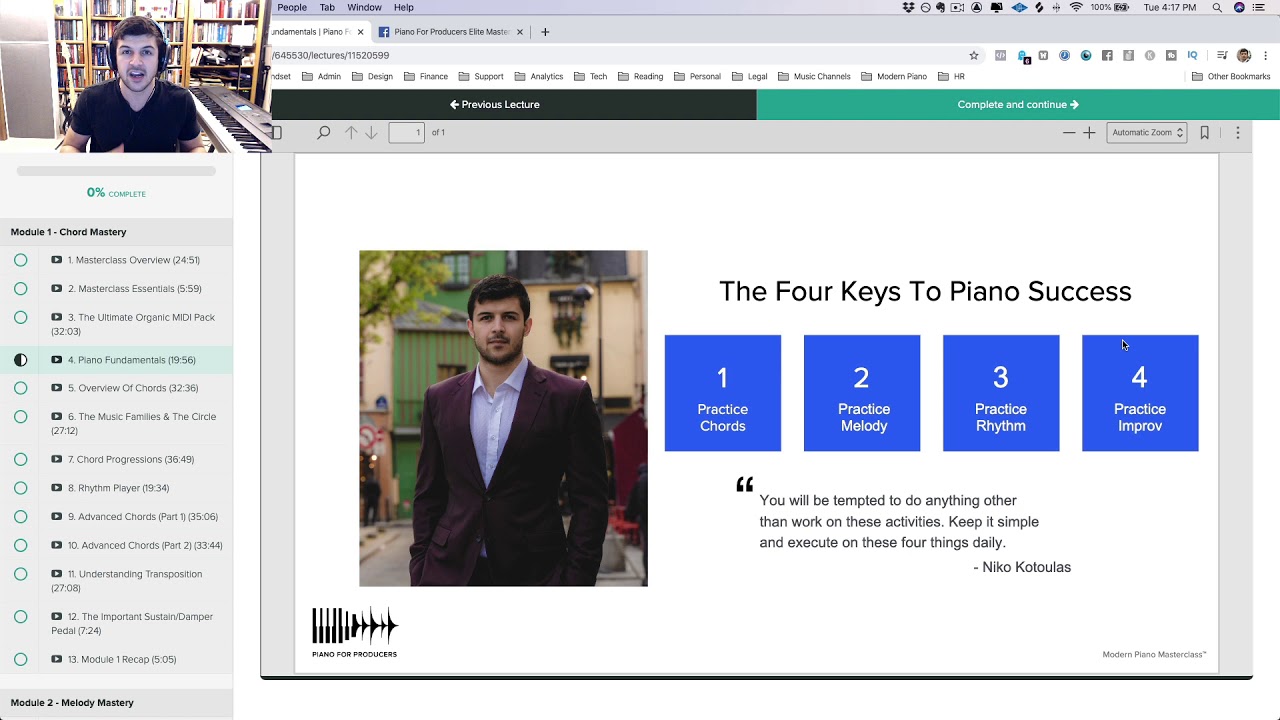
Task: Open lecture 13. Module 1 Recap
Action: pyautogui.click(x=122, y=660)
